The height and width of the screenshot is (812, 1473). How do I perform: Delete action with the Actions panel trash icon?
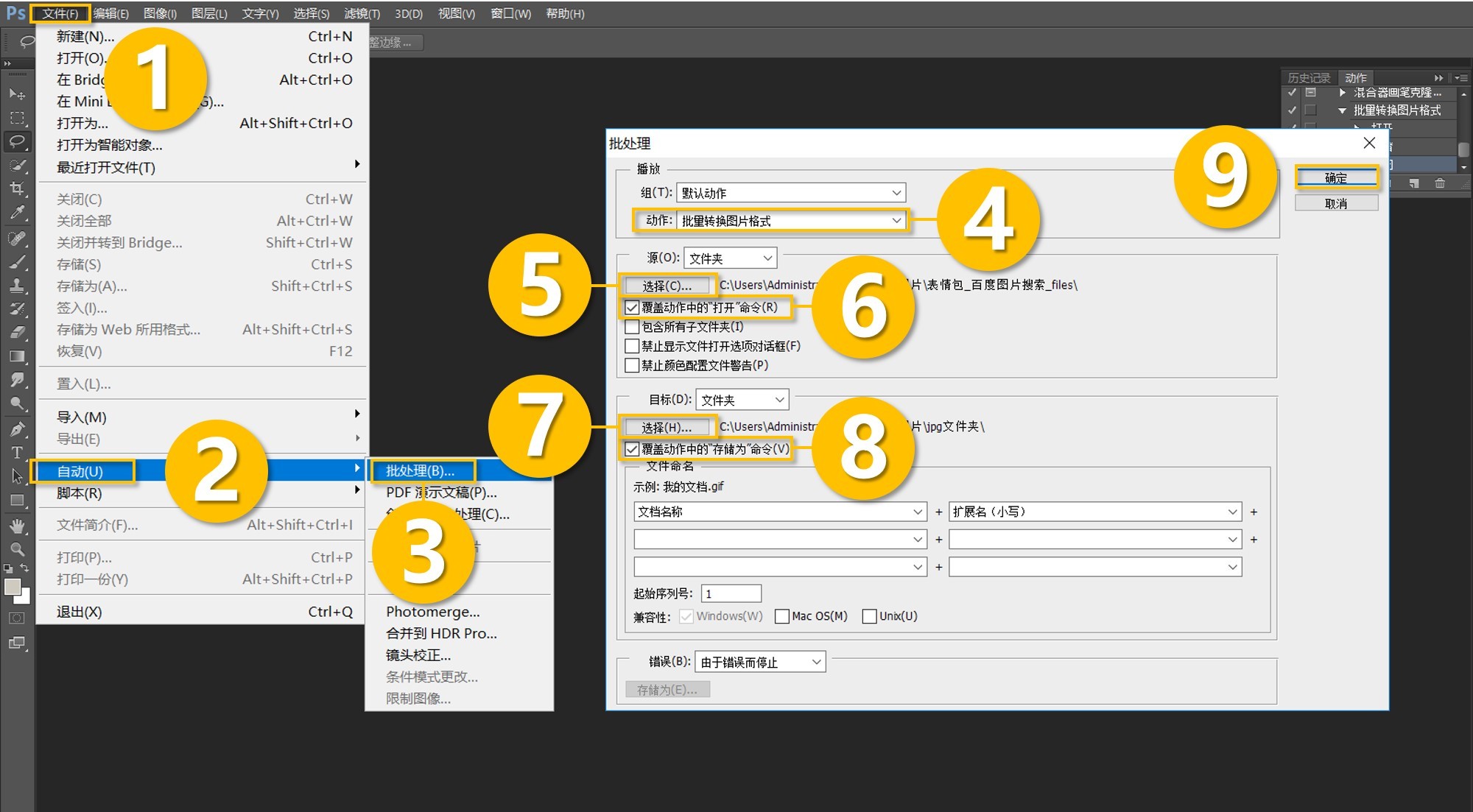coord(1440,183)
